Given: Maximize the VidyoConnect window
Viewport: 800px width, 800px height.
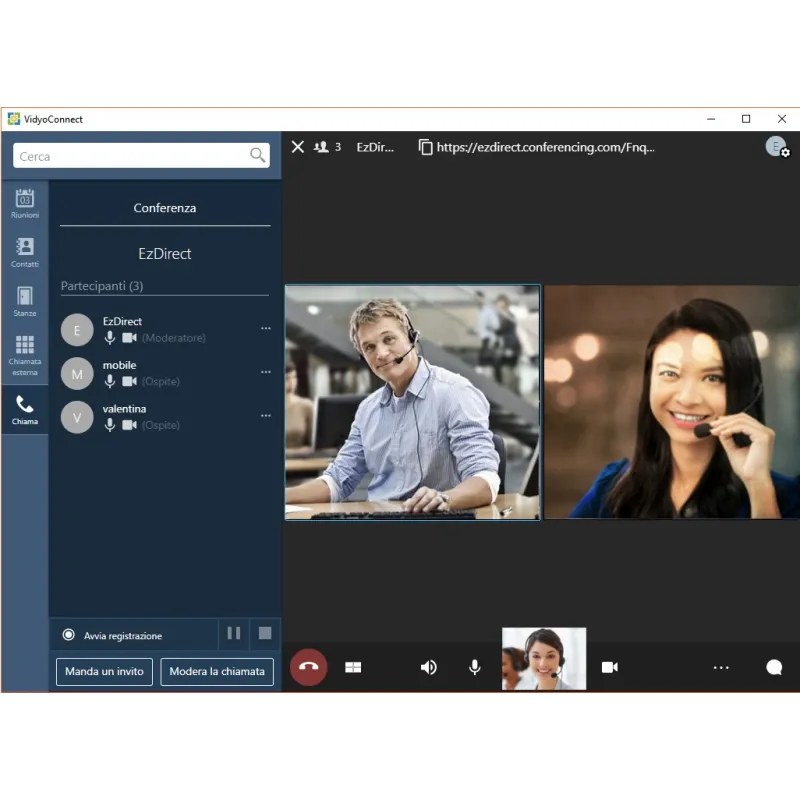Looking at the screenshot, I should [746, 119].
